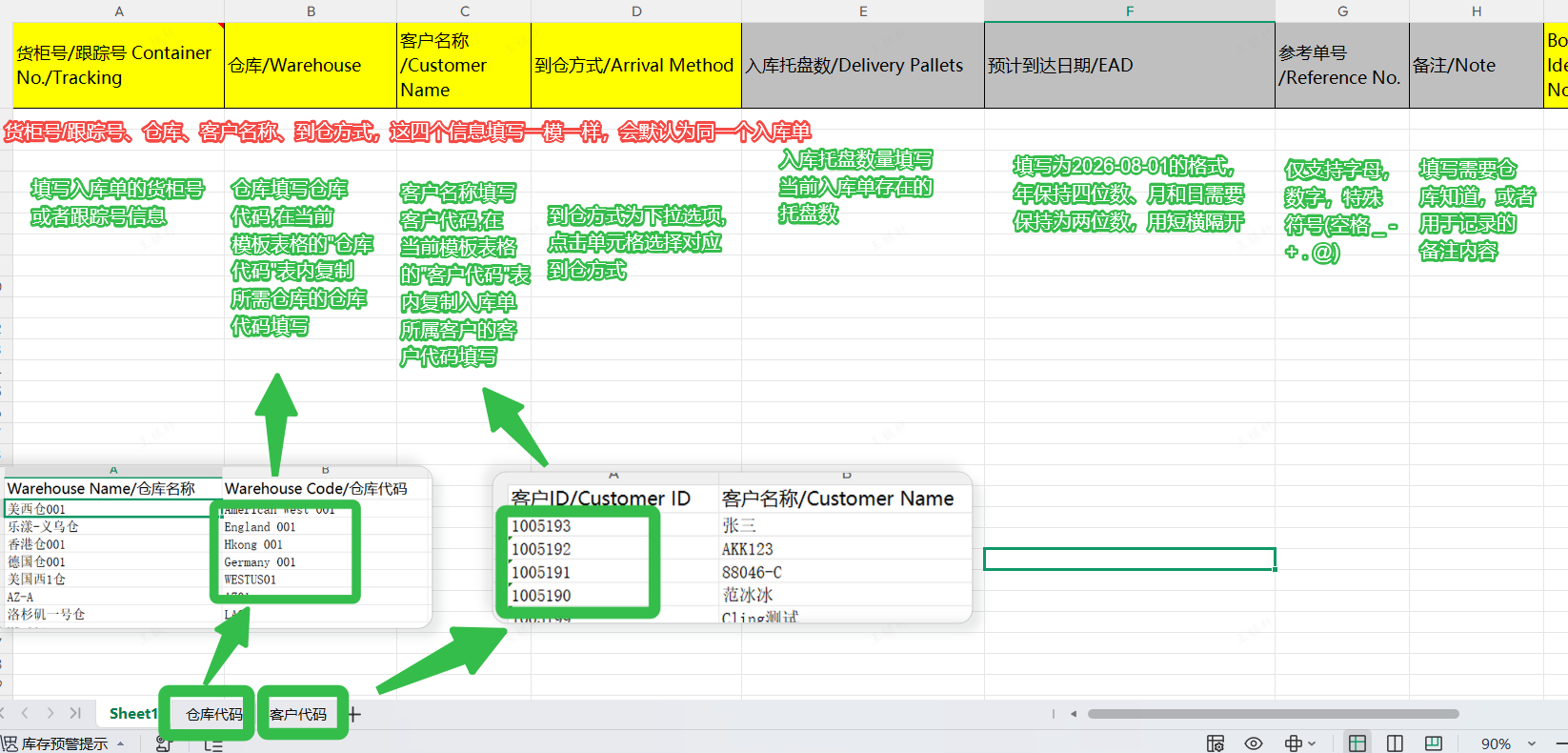Jump to the last sheet tab arrow
This screenshot has height=753, width=1568.
pyautogui.click(x=75, y=713)
